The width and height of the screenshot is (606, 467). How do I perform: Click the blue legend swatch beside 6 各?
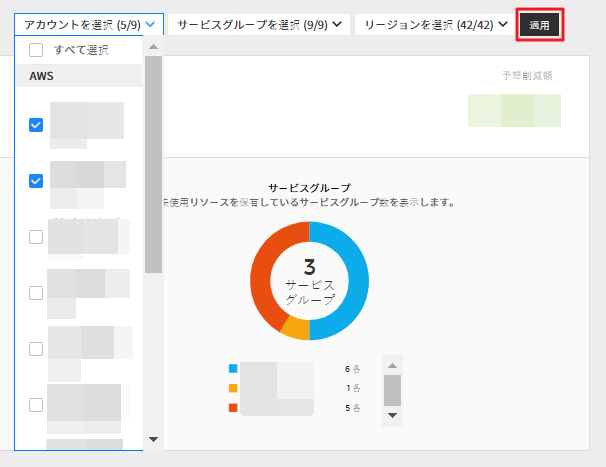tap(233, 368)
